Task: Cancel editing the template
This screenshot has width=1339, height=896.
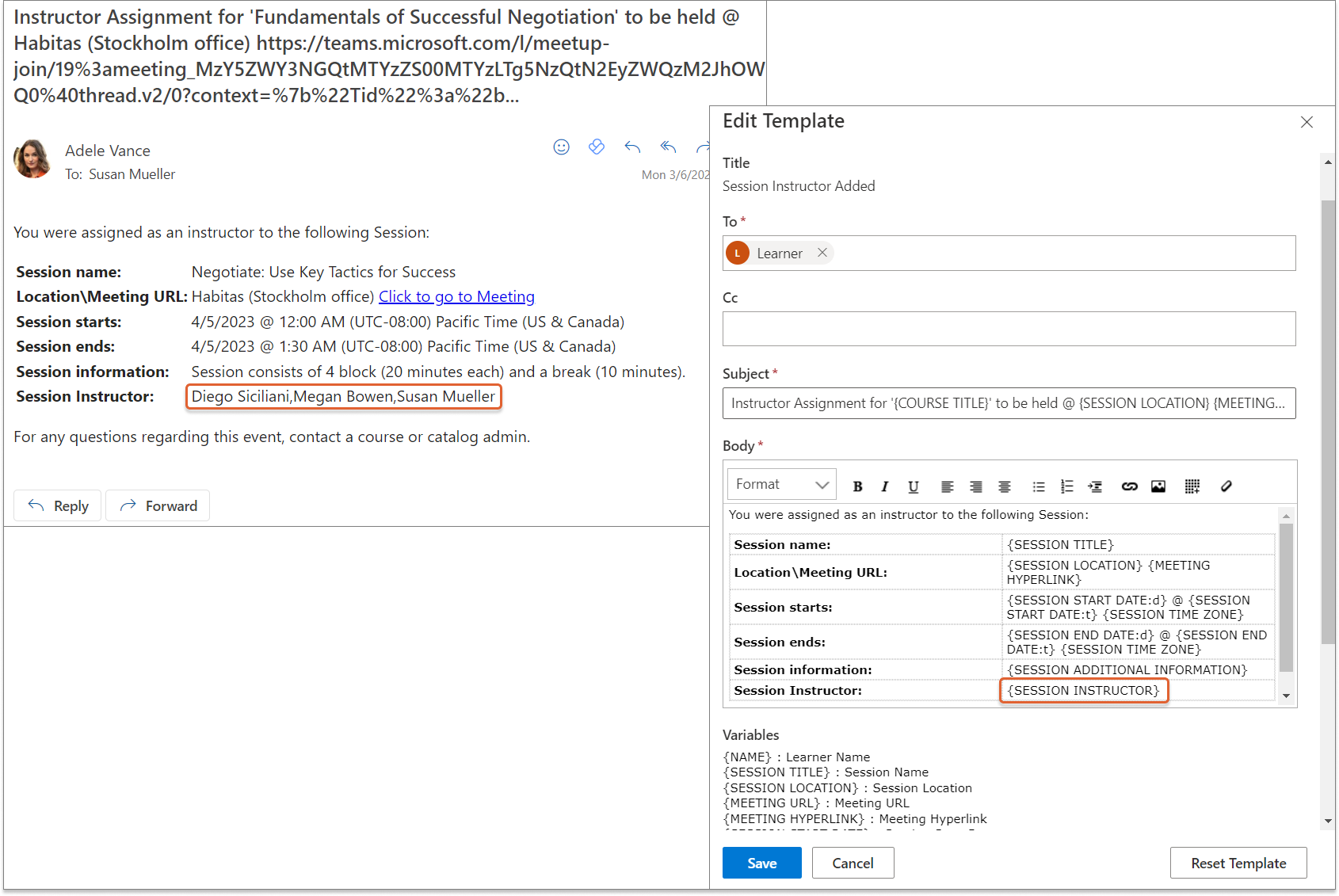Action: click(853, 863)
